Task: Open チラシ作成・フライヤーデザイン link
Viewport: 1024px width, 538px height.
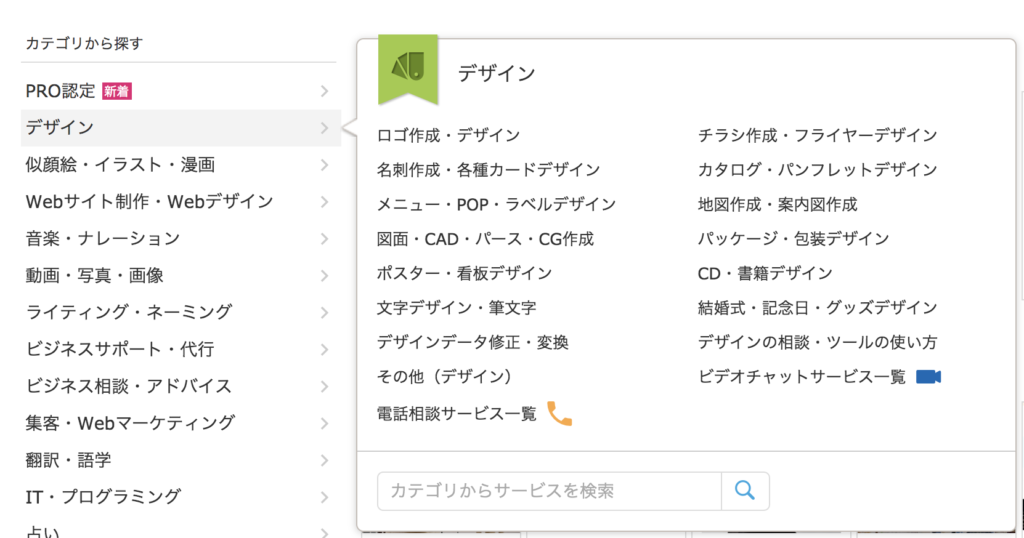Action: (817, 135)
